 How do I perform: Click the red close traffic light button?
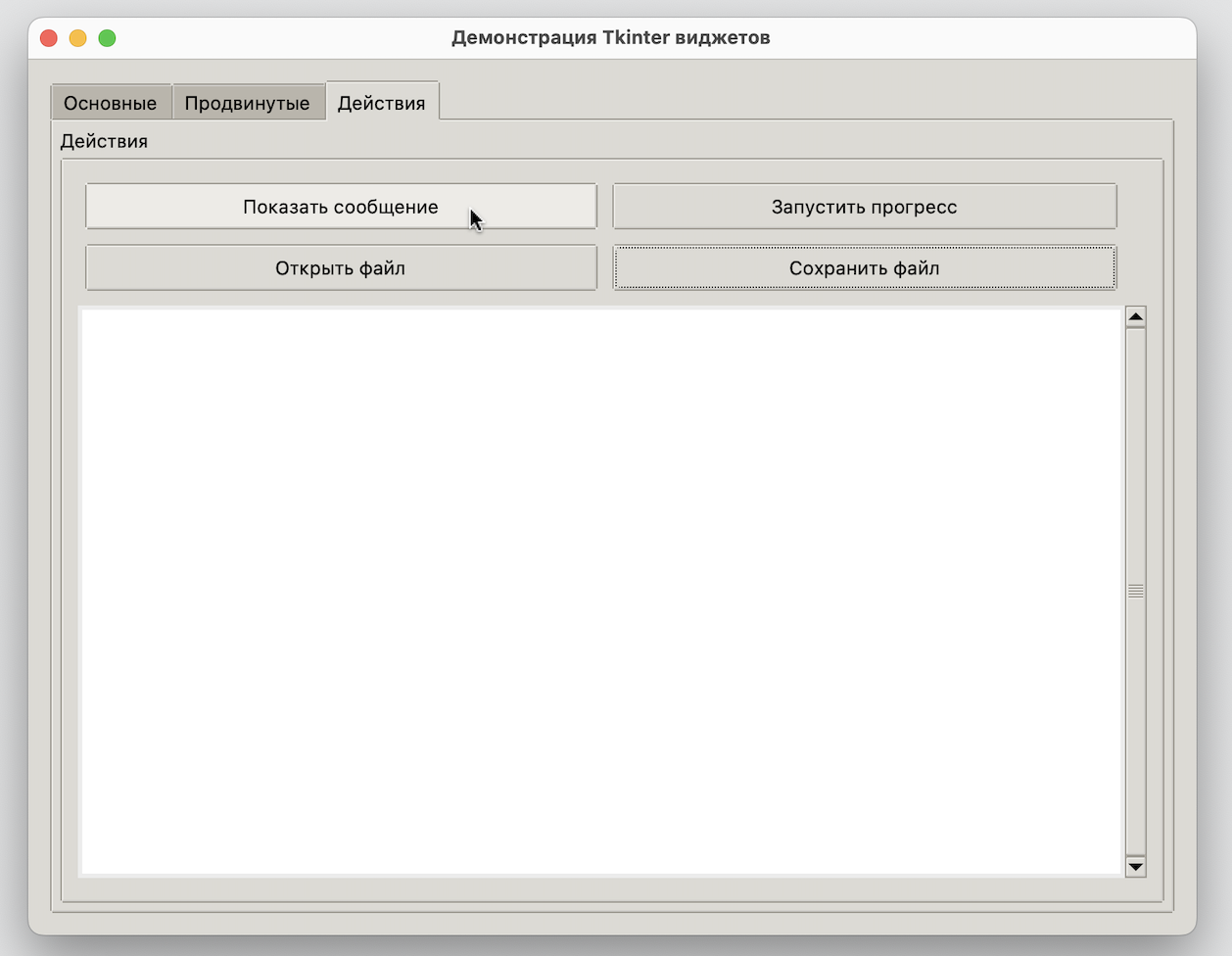tap(48, 36)
